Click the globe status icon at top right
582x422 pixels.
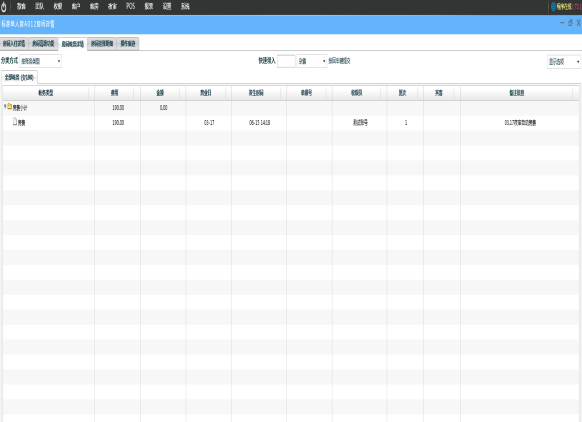point(553,6)
